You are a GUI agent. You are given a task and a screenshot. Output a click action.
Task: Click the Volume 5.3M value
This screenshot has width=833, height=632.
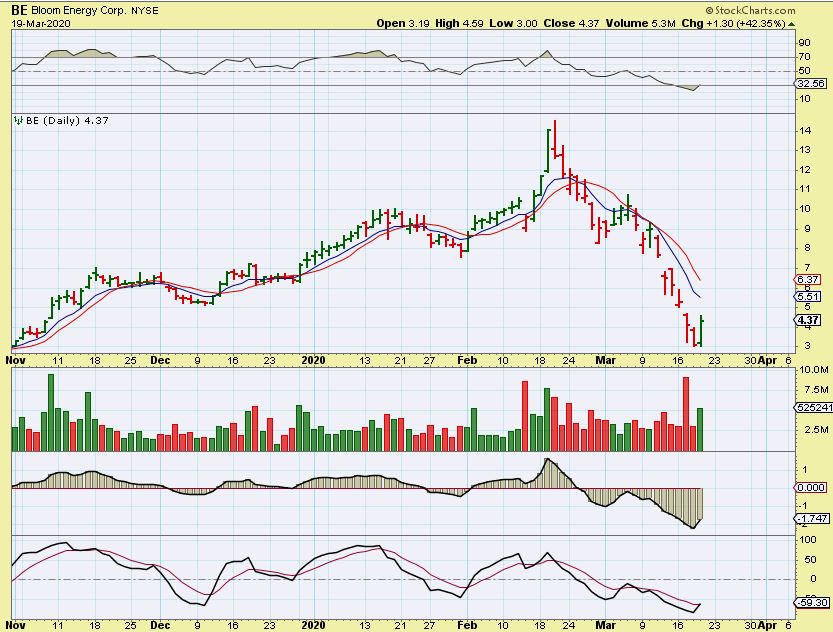(641, 23)
